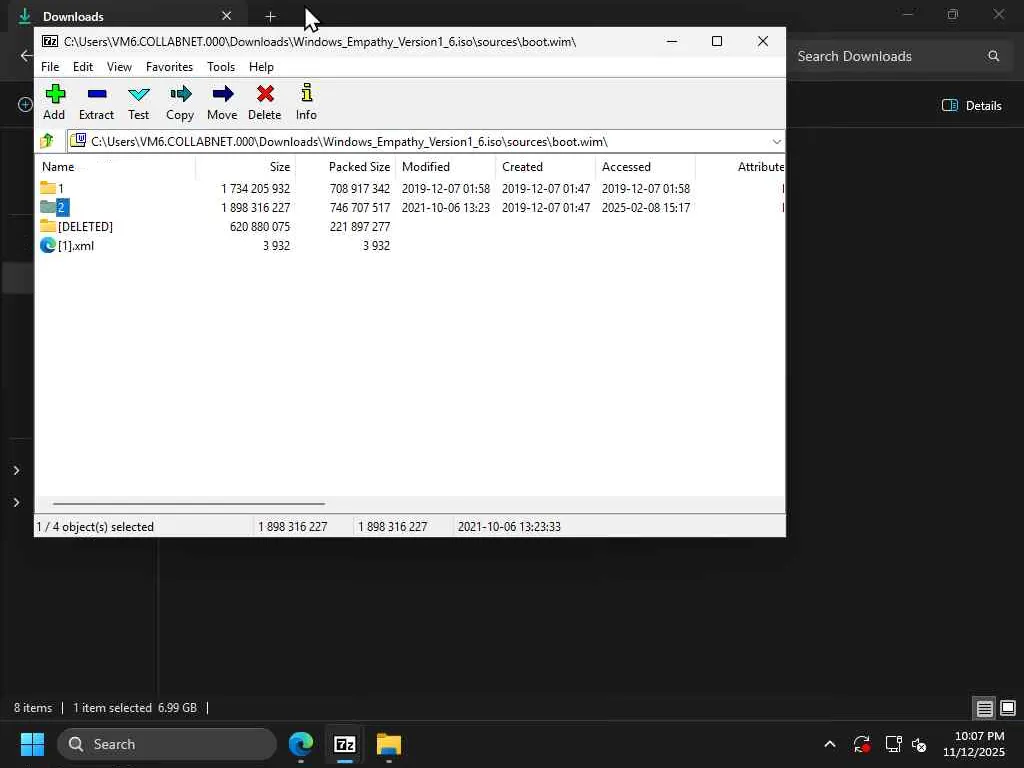Click the Add toolbar icon
Image resolution: width=1024 pixels, height=768 pixels.
pos(55,94)
